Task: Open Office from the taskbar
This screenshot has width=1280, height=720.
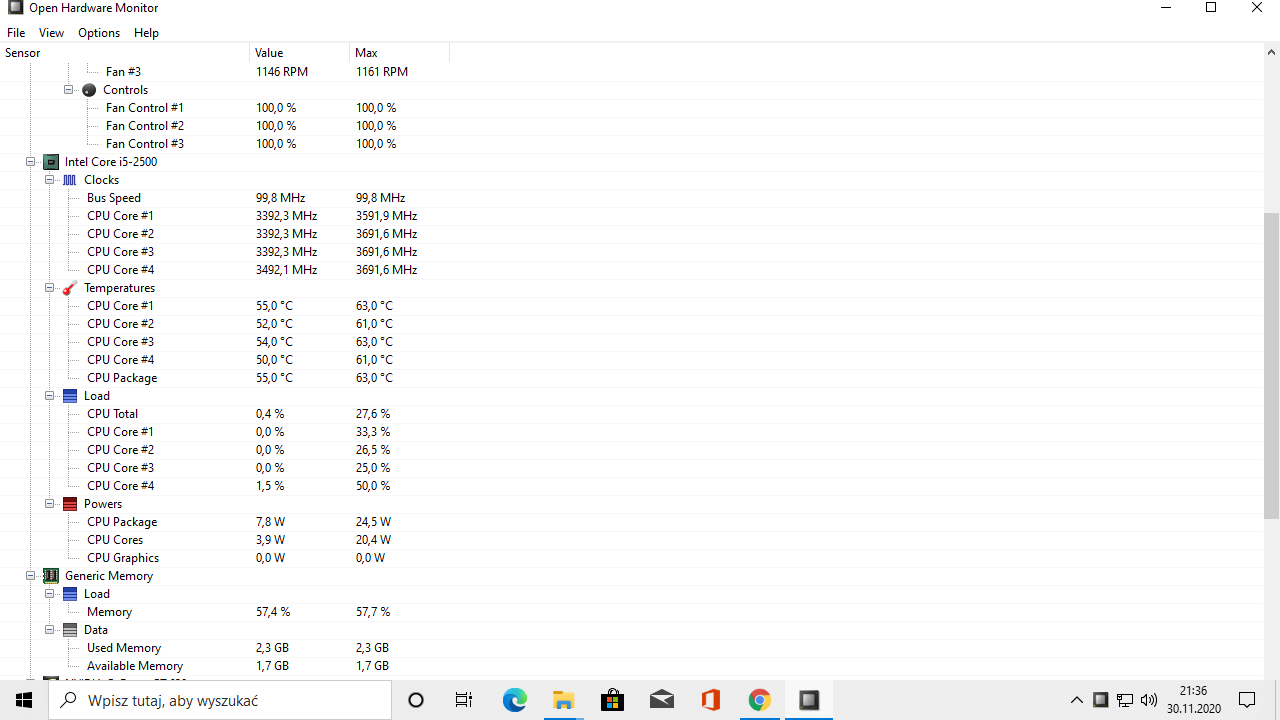Action: (x=711, y=700)
